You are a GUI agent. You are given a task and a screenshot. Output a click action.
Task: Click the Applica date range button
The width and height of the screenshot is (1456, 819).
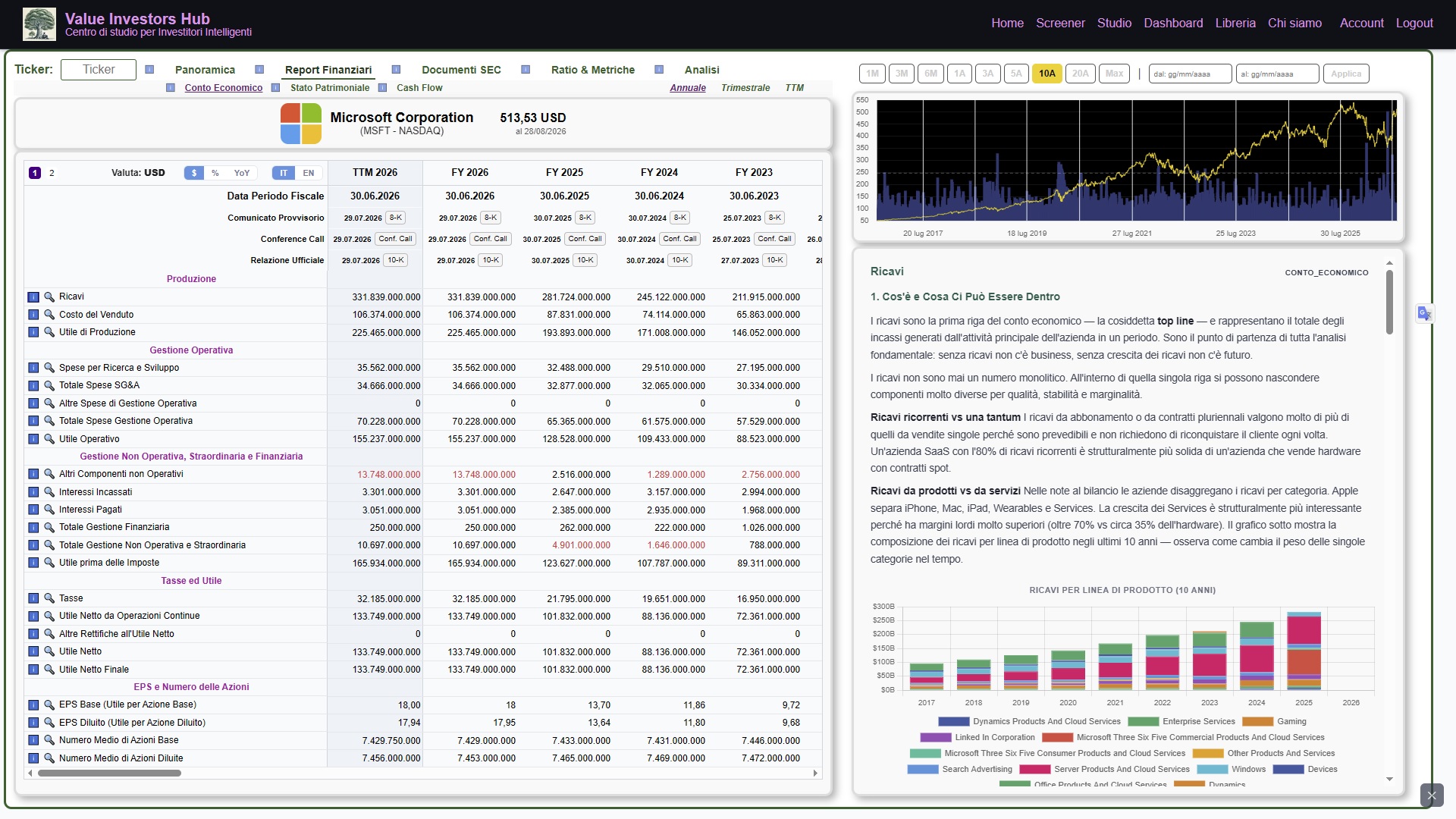click(x=1346, y=74)
